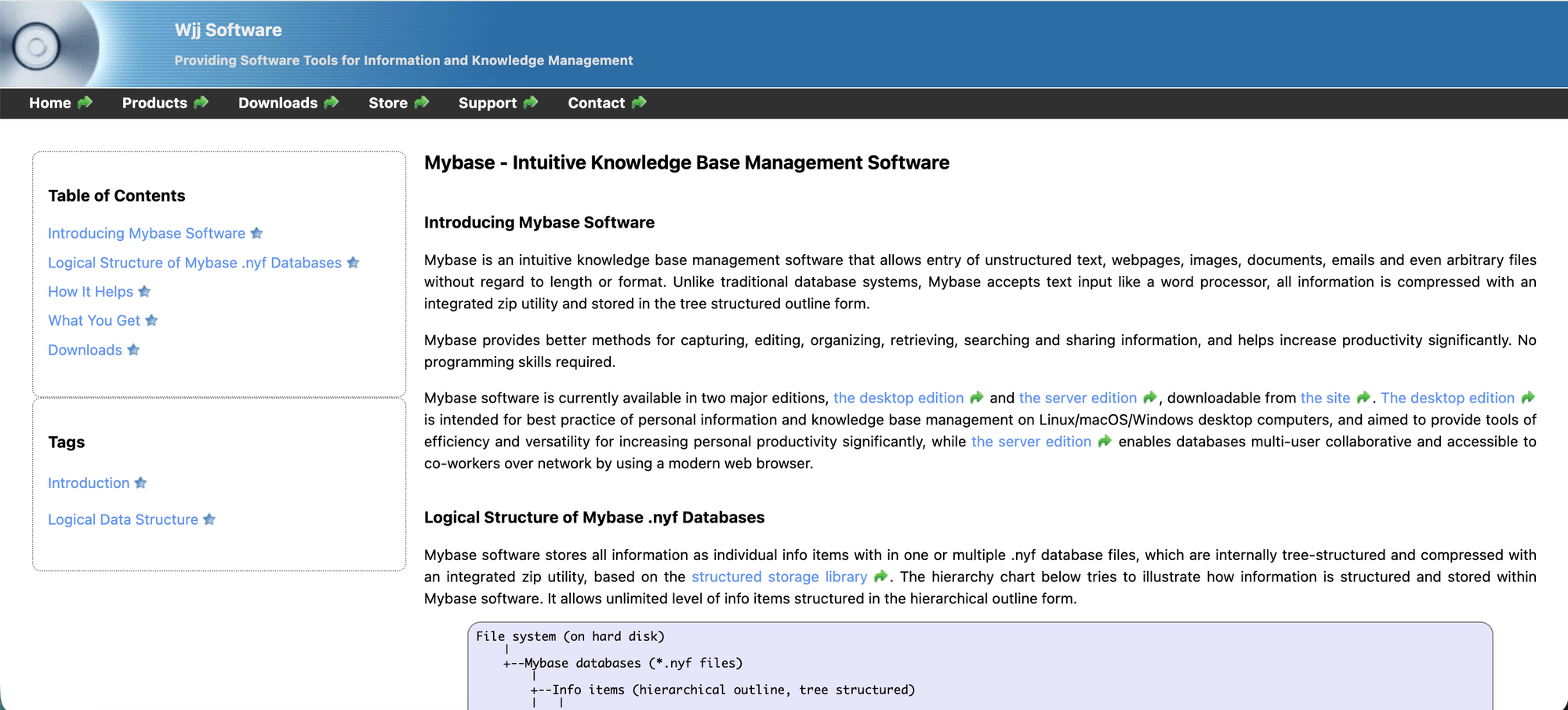The image size is (1568, 710).
Task: Click the CD disc logo in header
Action: coord(37,46)
